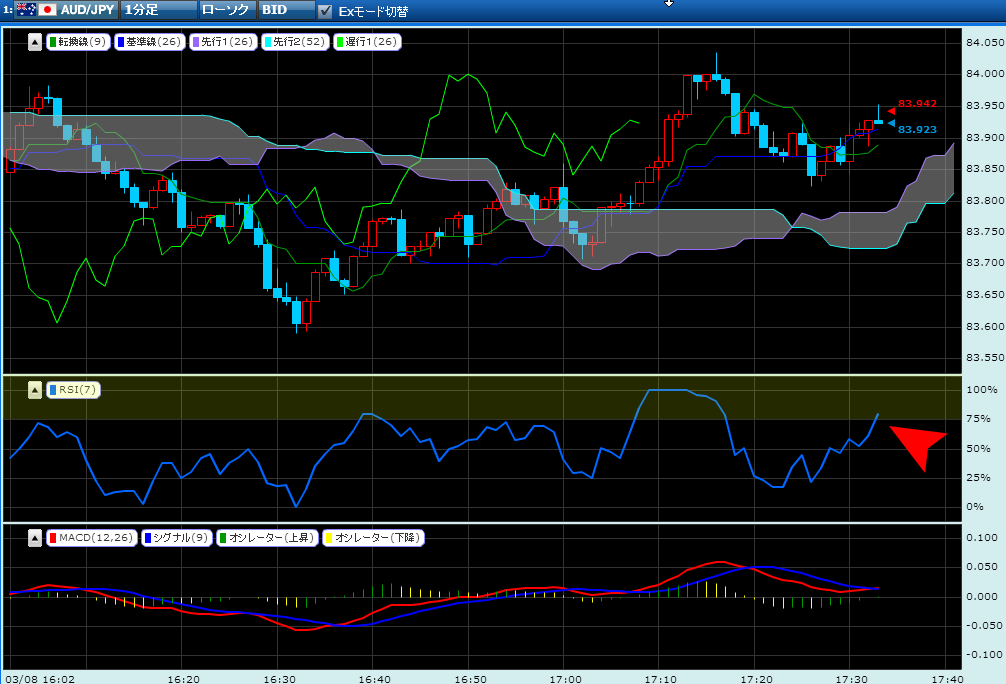The width and height of the screenshot is (1006, 684).
Task: Click the 03/08 16:02 time label
Action: tap(40, 679)
